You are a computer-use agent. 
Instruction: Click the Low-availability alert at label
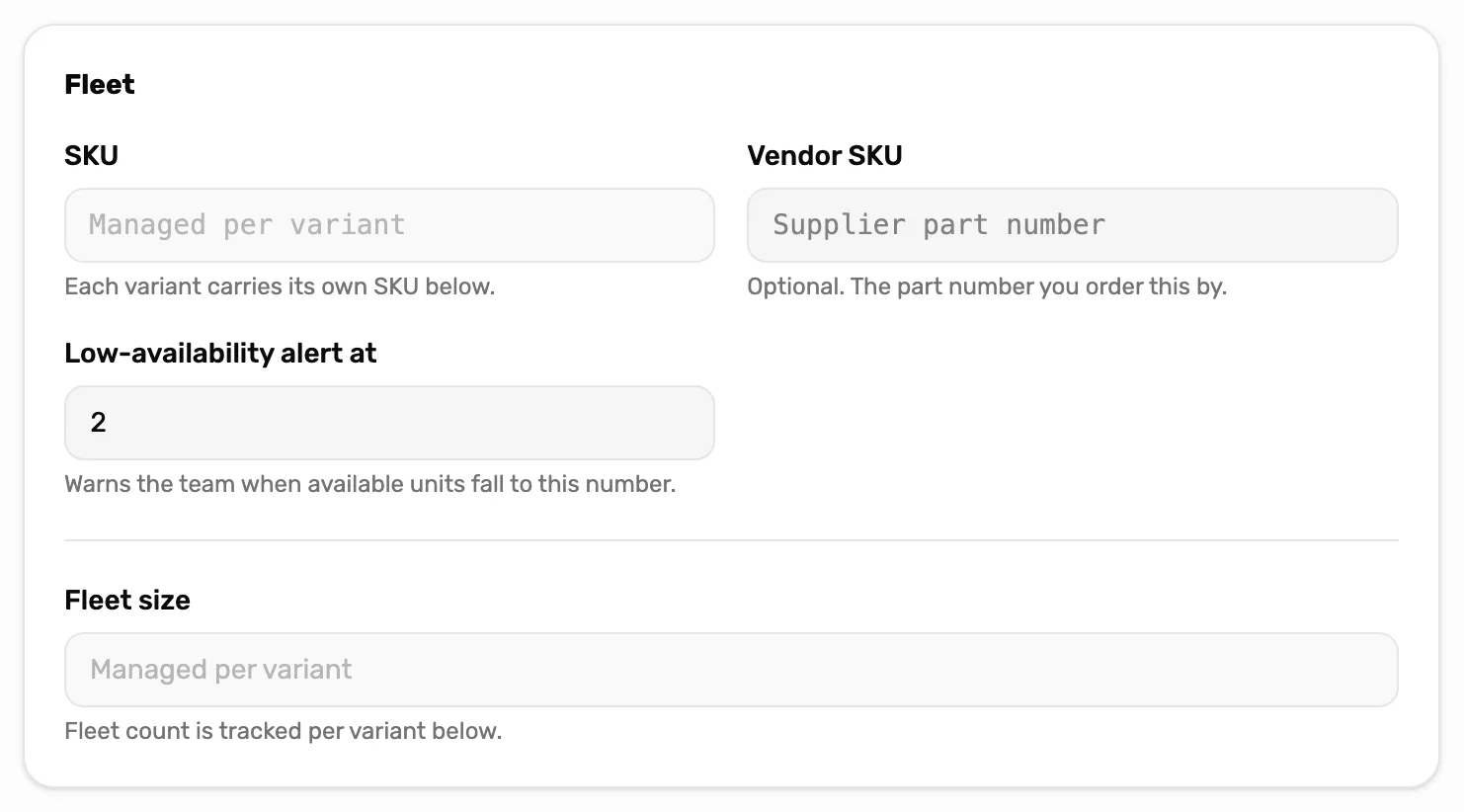(x=220, y=353)
